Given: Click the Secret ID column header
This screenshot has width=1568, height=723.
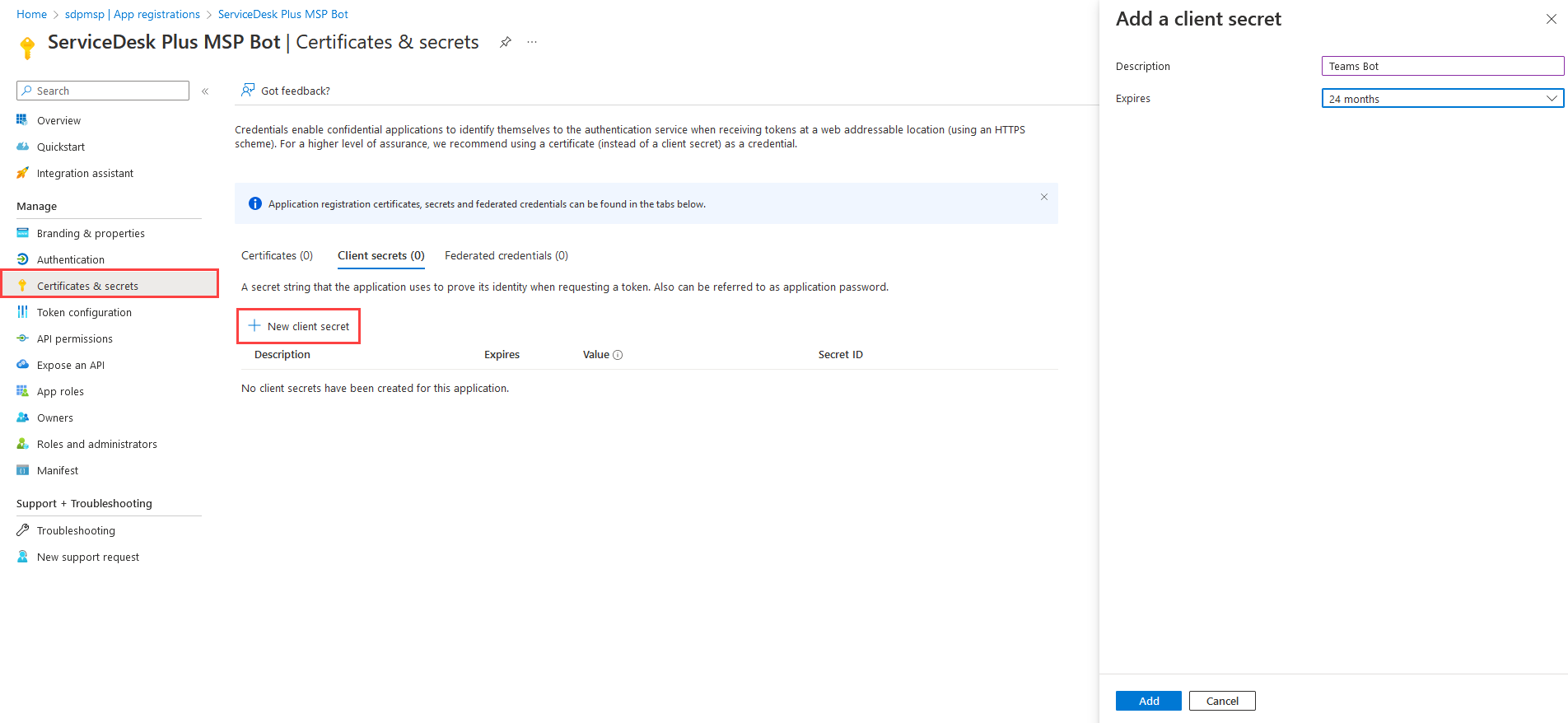Looking at the screenshot, I should [841, 355].
